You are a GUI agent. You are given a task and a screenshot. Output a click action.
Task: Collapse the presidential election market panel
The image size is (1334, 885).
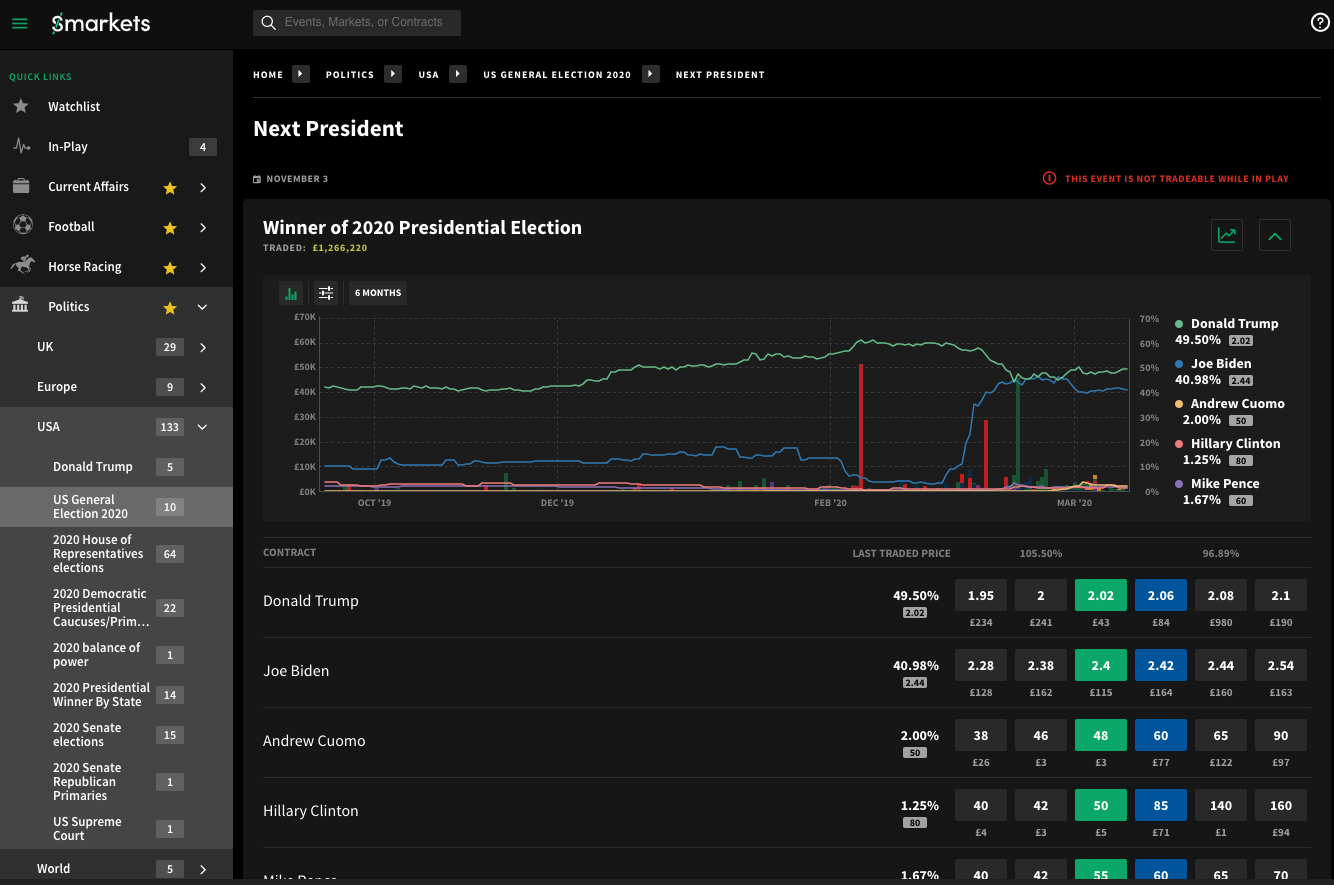[x=1274, y=235]
